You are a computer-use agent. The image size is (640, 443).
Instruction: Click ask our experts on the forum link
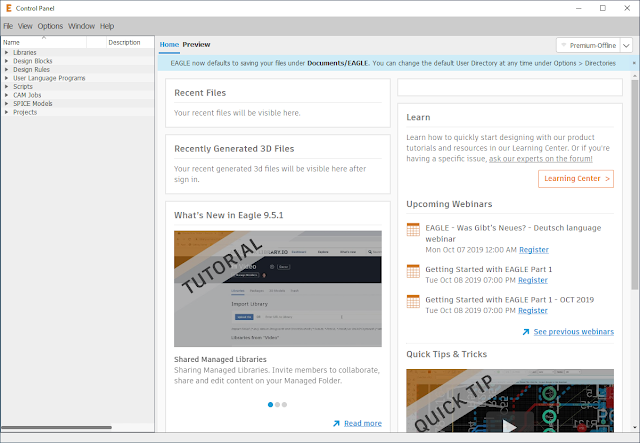540,159
